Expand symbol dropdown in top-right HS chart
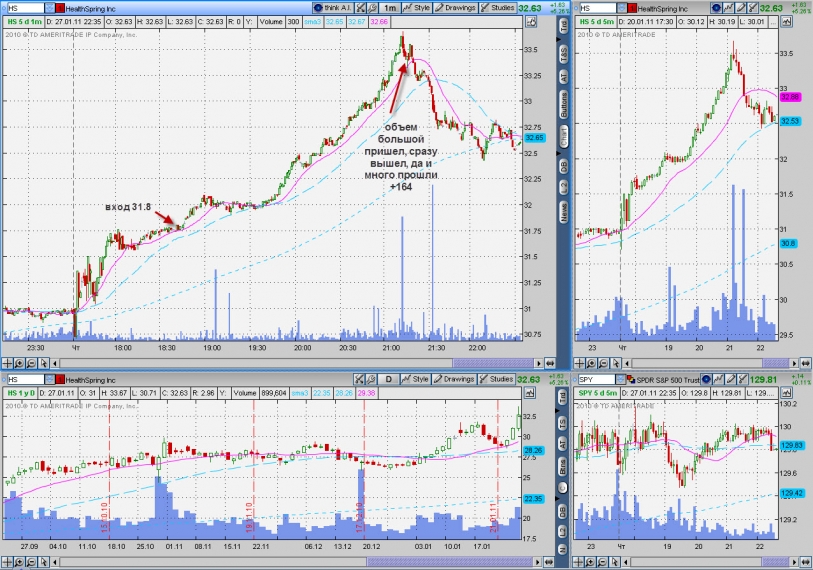The image size is (813, 570). (x=621, y=8)
